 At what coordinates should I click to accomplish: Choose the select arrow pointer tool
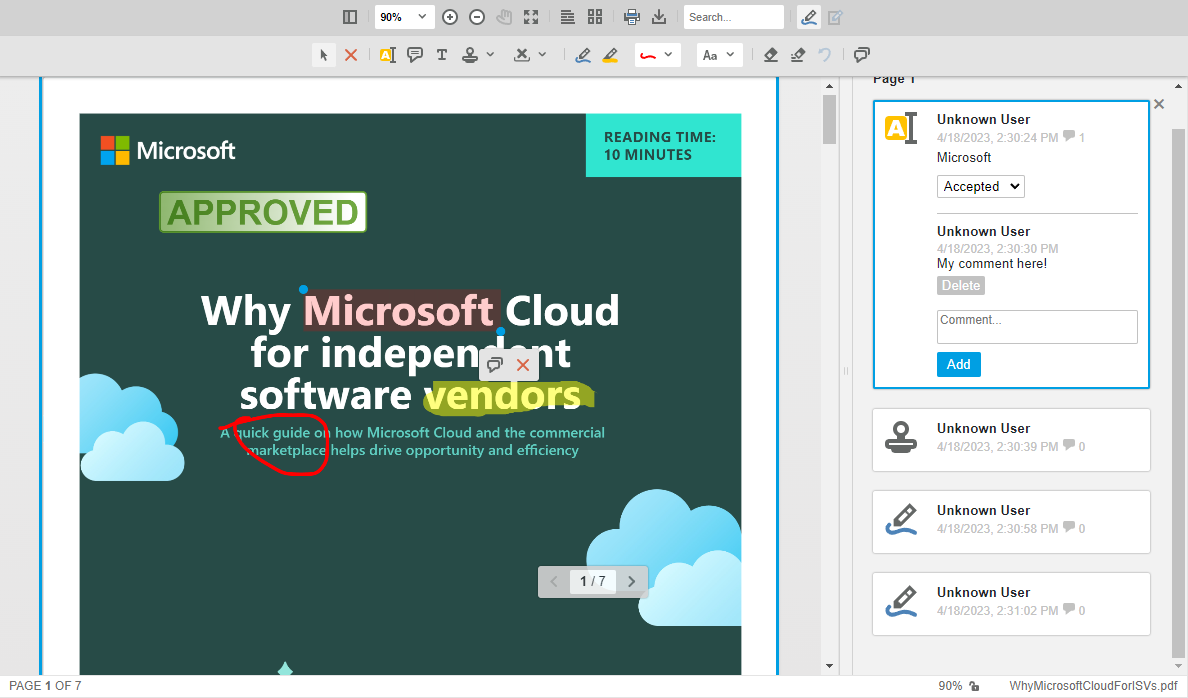[x=324, y=55]
